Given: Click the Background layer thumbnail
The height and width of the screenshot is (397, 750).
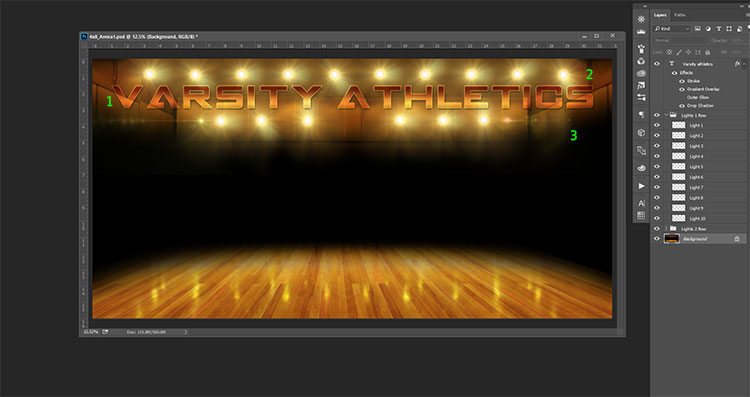Looking at the screenshot, I should [x=672, y=239].
